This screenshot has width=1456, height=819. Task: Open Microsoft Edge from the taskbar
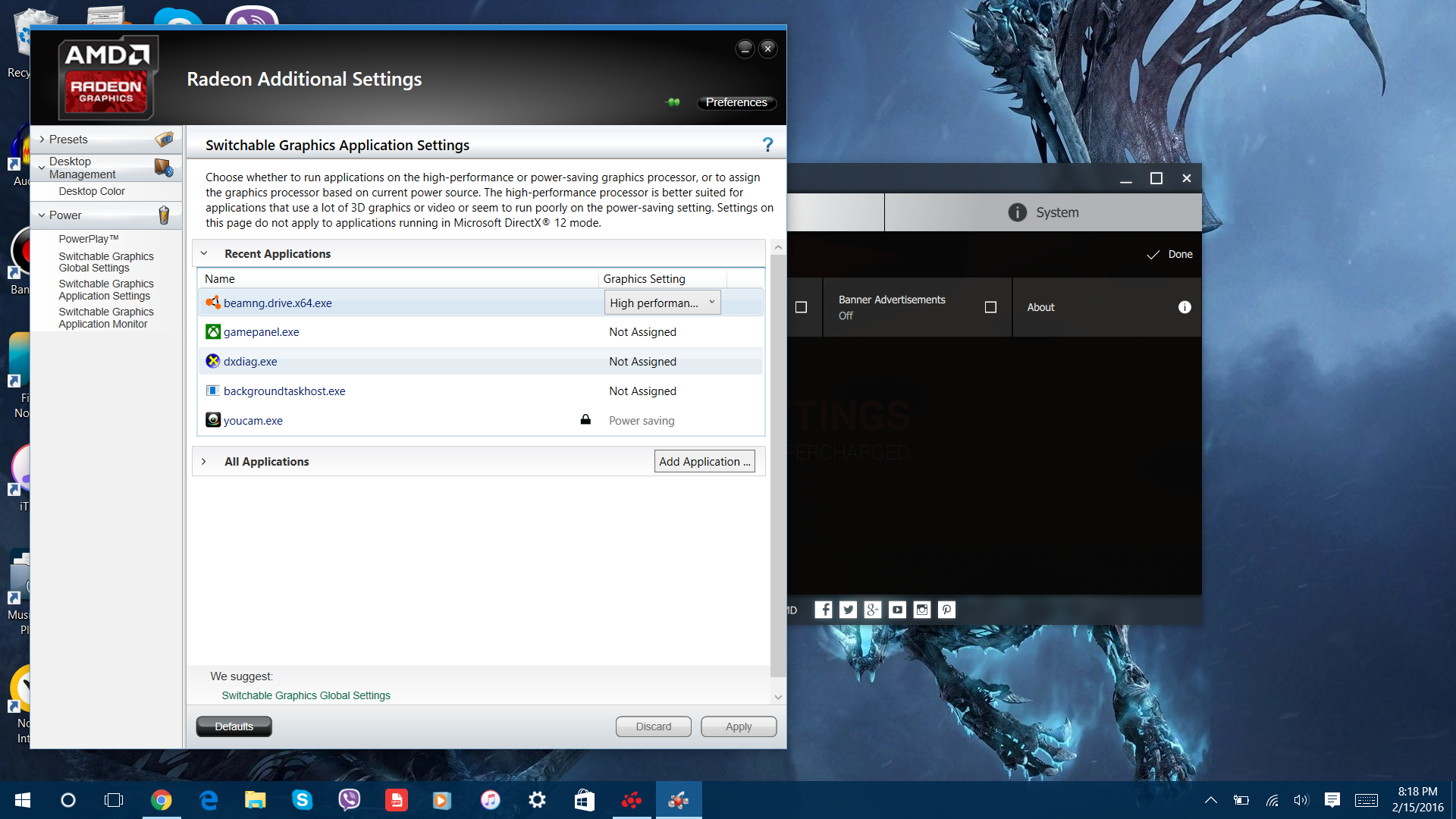coord(208,800)
